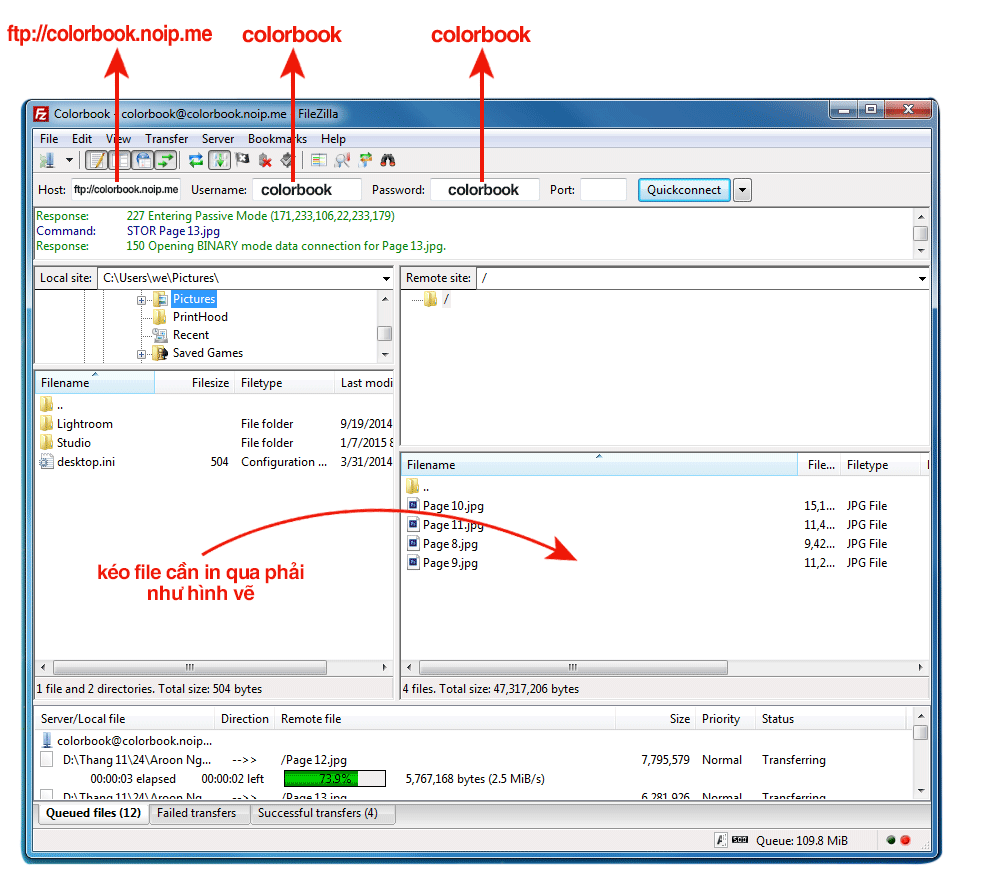Click the synchronized browsing toolbar icon
Screen dimensions: 982x881
point(365,160)
